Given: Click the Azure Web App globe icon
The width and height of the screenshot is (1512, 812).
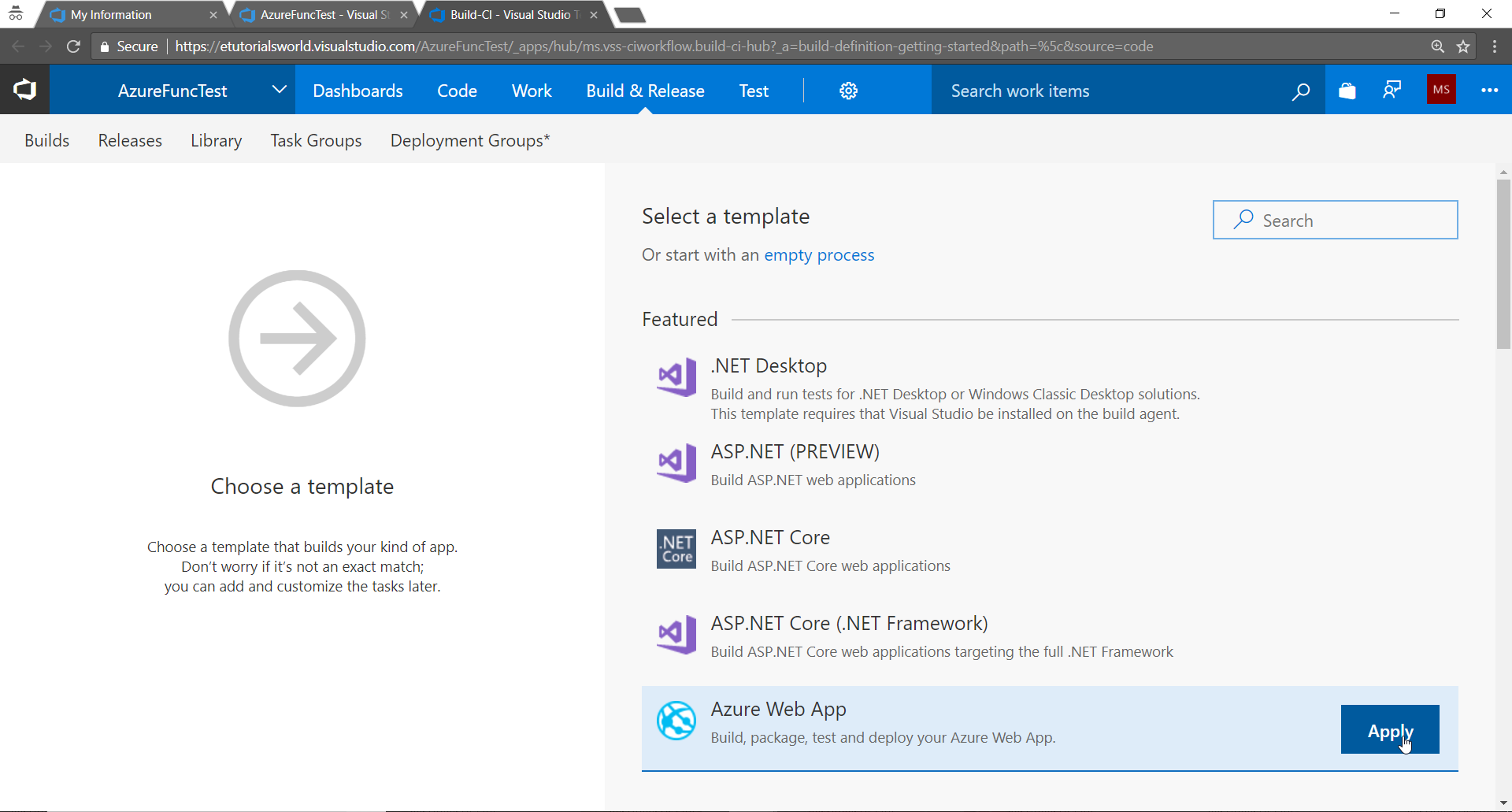Looking at the screenshot, I should pos(676,721).
